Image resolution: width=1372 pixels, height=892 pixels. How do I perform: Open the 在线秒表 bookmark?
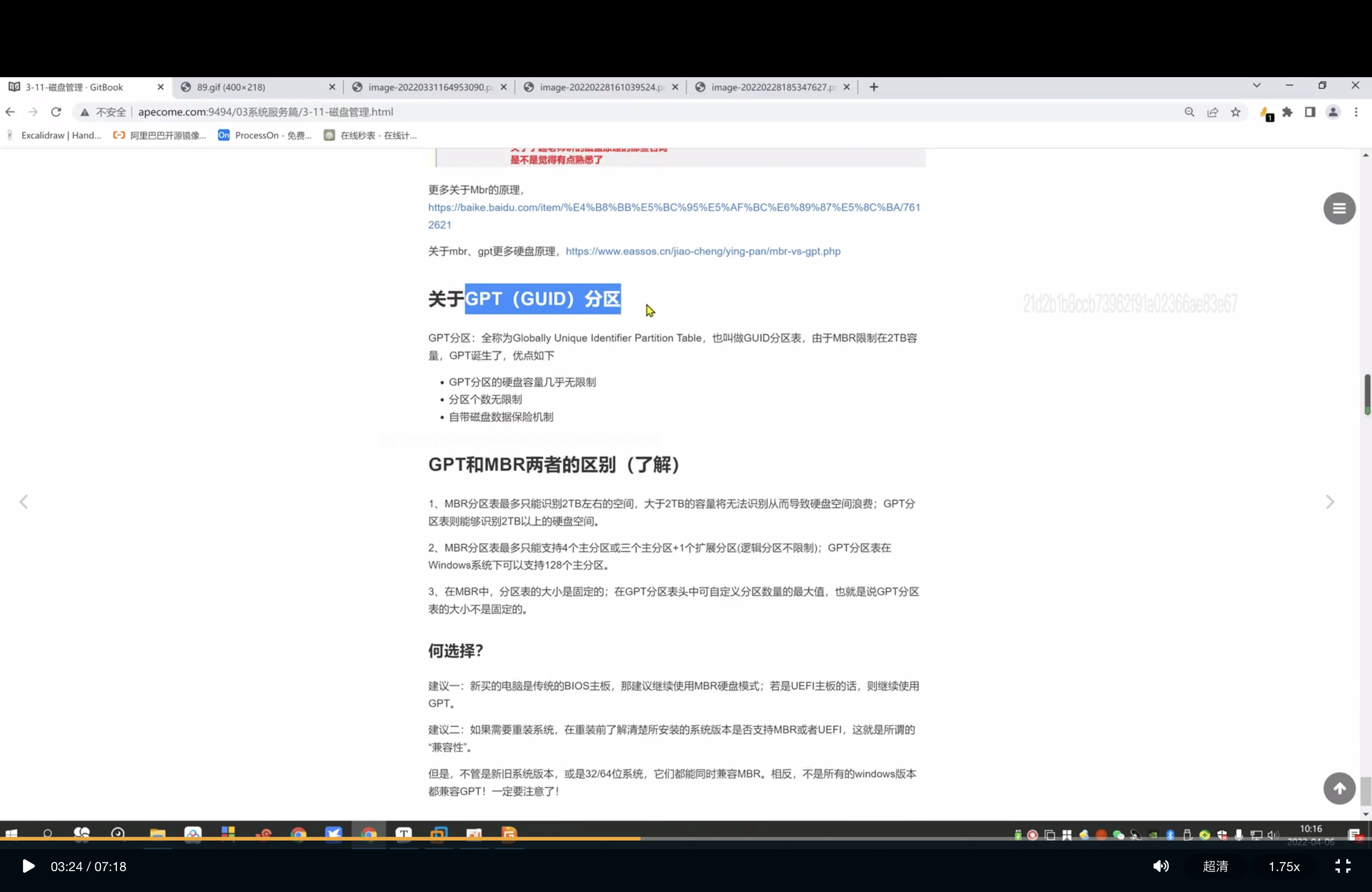370,136
